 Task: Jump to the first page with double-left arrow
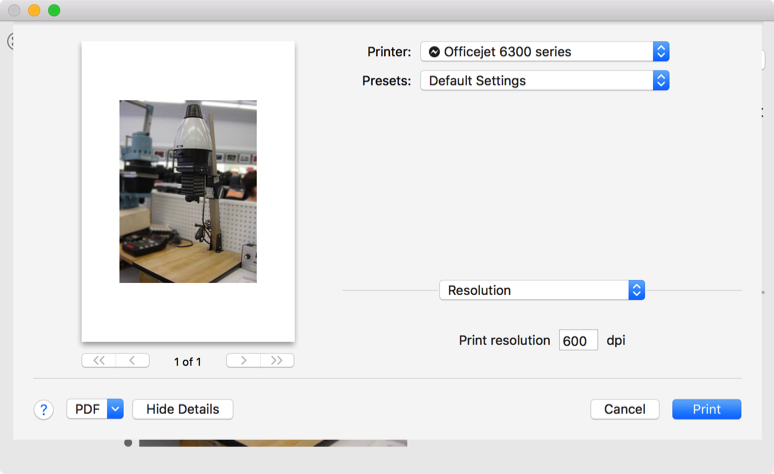click(x=99, y=360)
